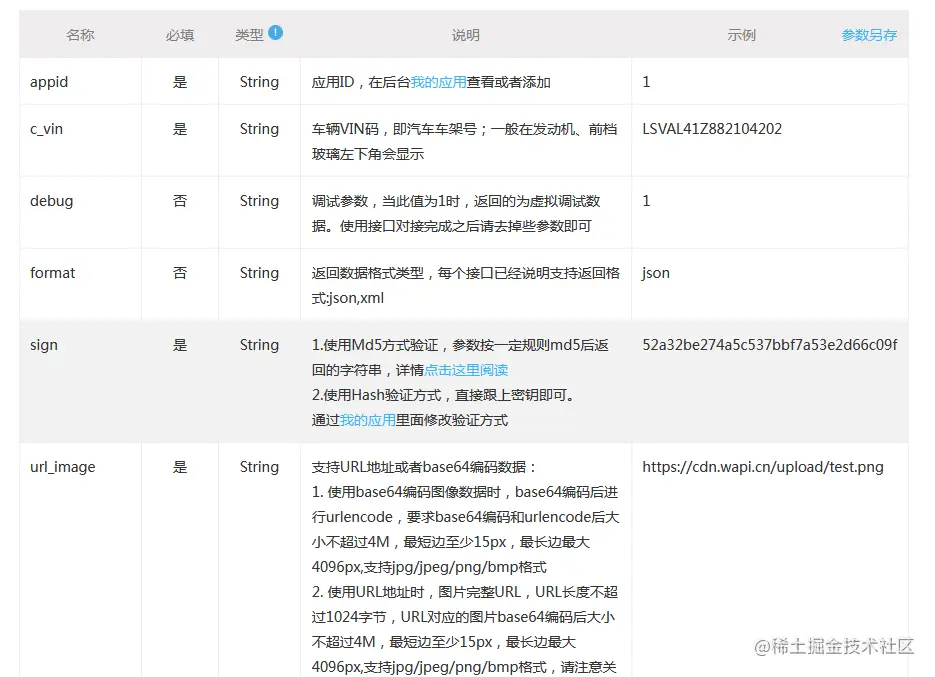The height and width of the screenshot is (677, 935).
Task: Click 否 required cell in format row
Action: coord(180,273)
